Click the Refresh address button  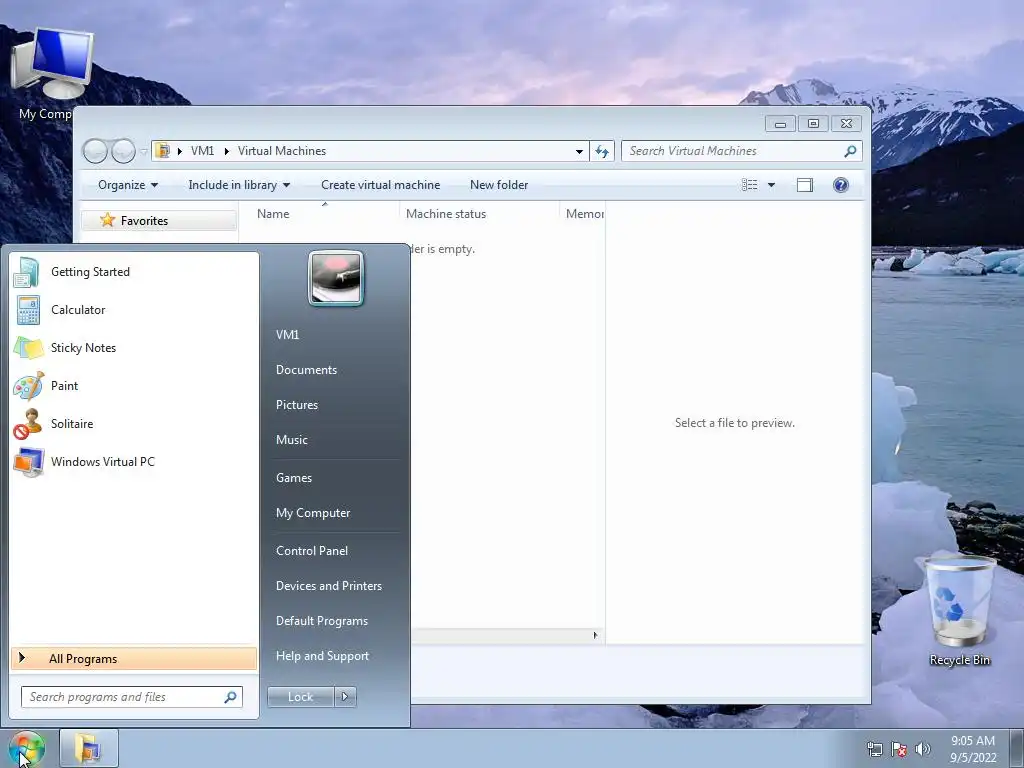coord(601,152)
